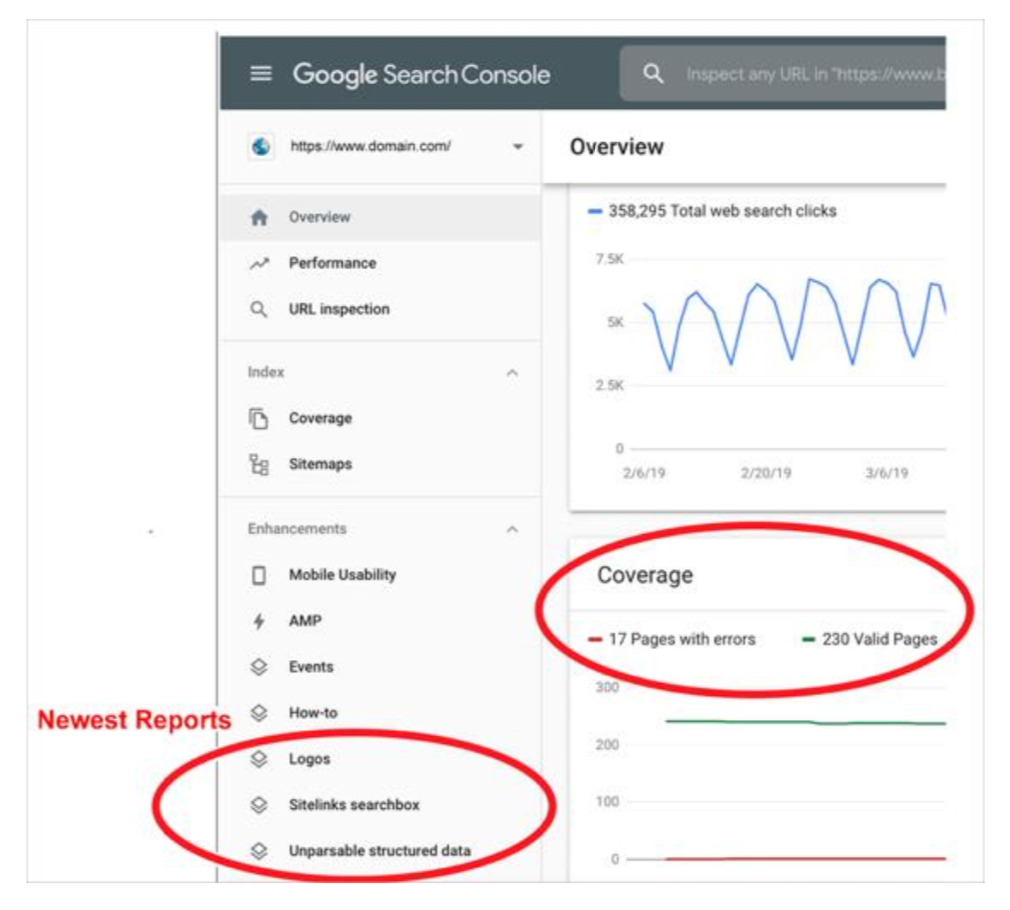Click the search magnifier icon in header

click(x=653, y=73)
